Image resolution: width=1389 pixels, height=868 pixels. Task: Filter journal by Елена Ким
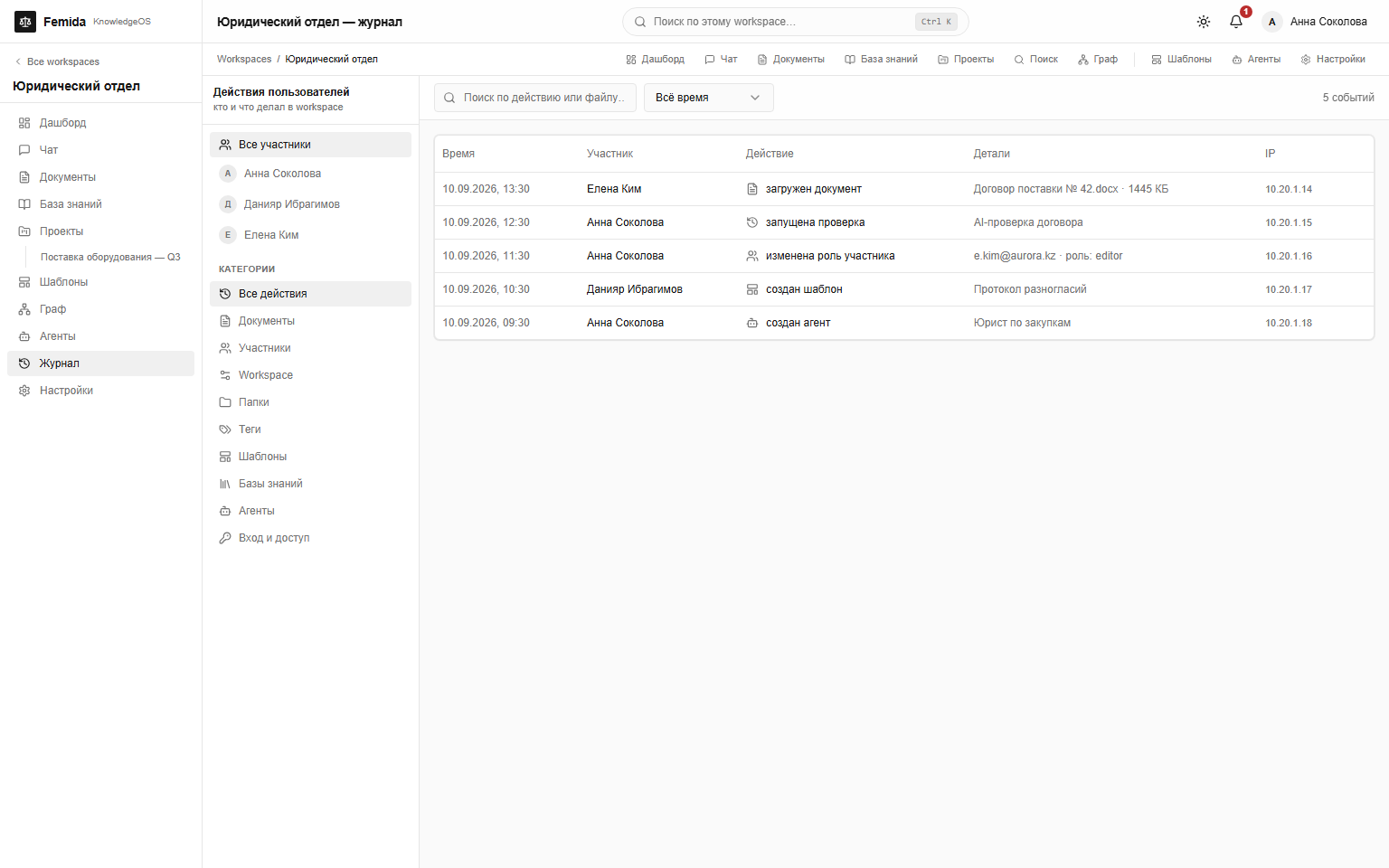[310, 235]
